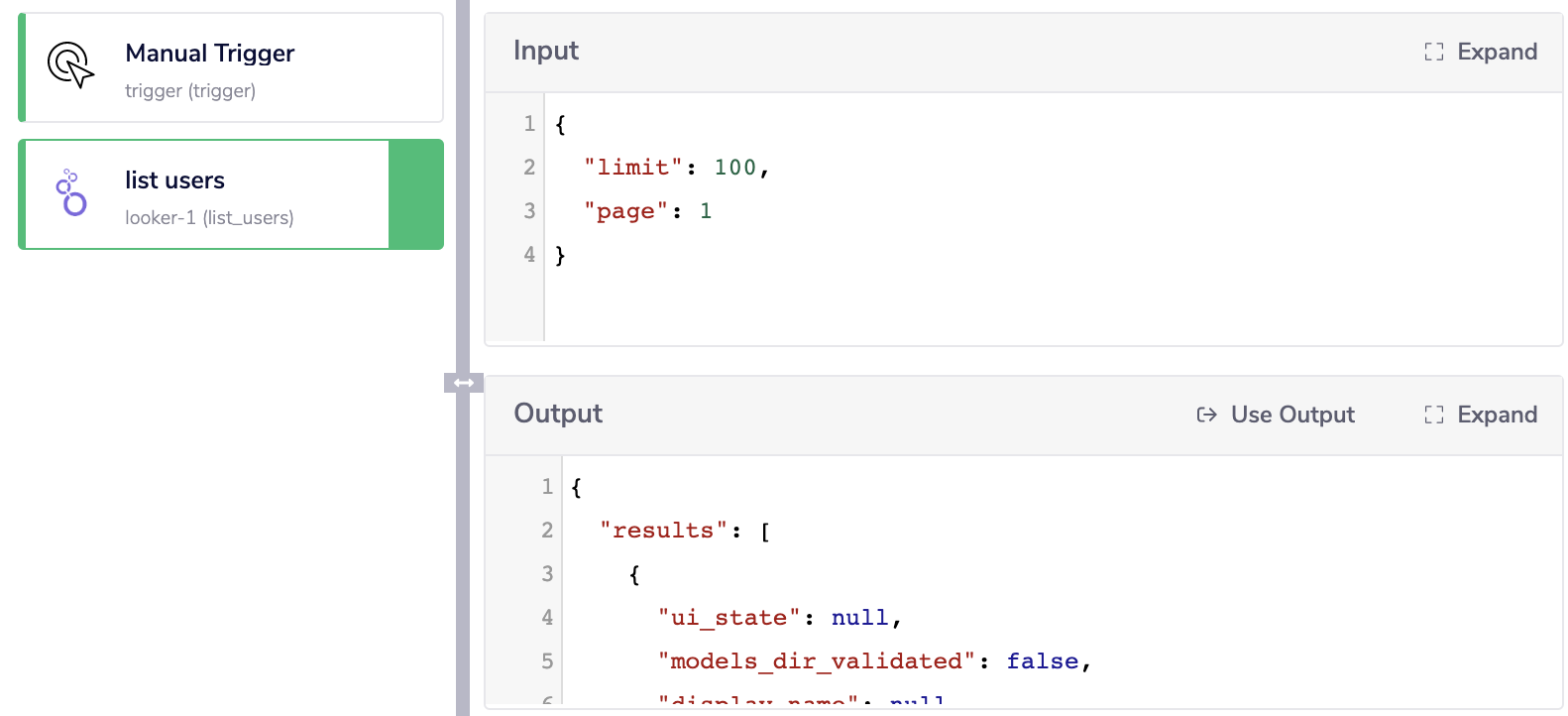Click the value 100 in Input JSON
The image size is (1568, 716).
734,168
